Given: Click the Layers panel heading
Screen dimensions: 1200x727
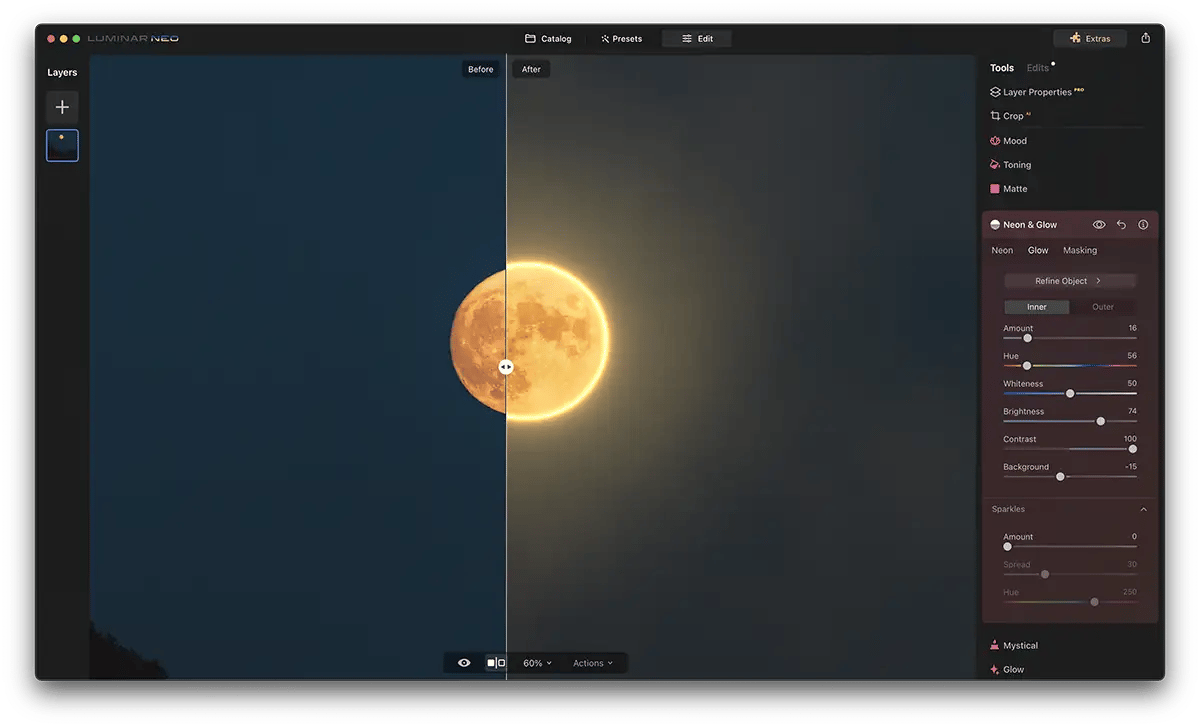Looking at the screenshot, I should pyautogui.click(x=62, y=72).
